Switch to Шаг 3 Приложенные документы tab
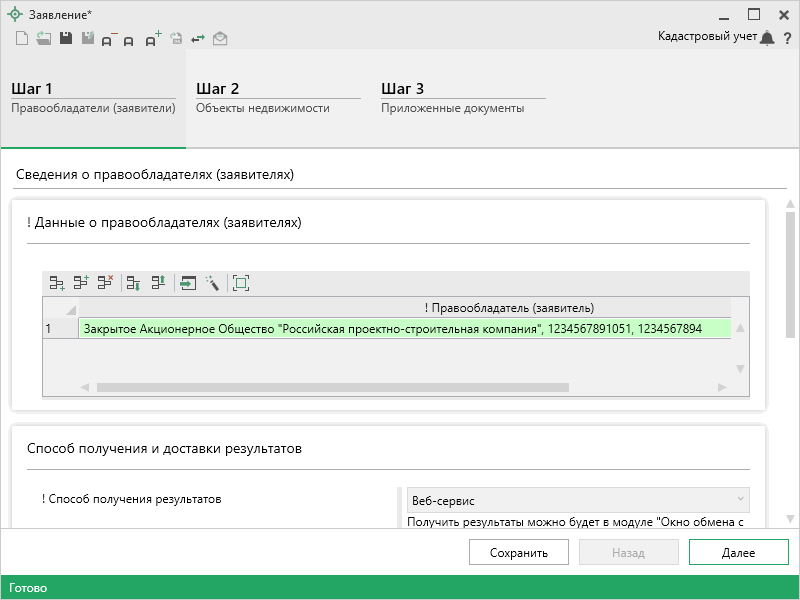This screenshot has height=600, width=800. point(462,98)
